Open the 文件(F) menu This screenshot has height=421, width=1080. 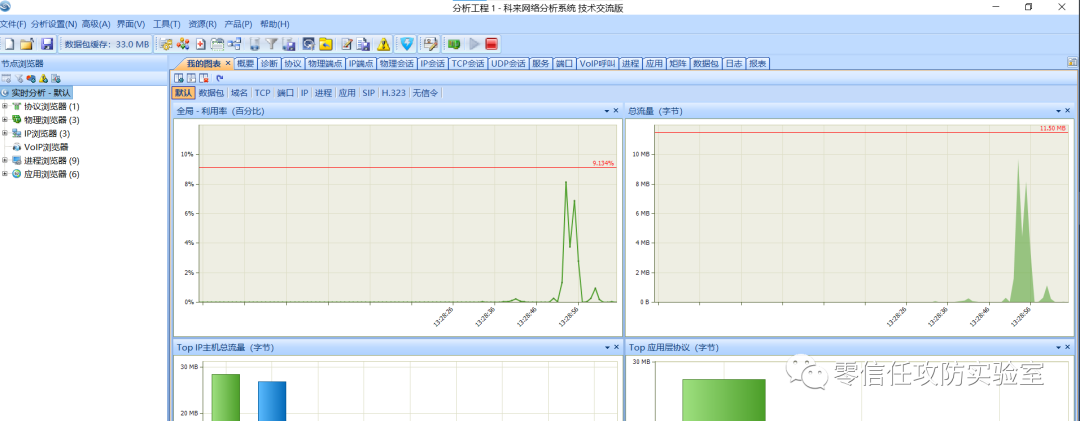13,24
